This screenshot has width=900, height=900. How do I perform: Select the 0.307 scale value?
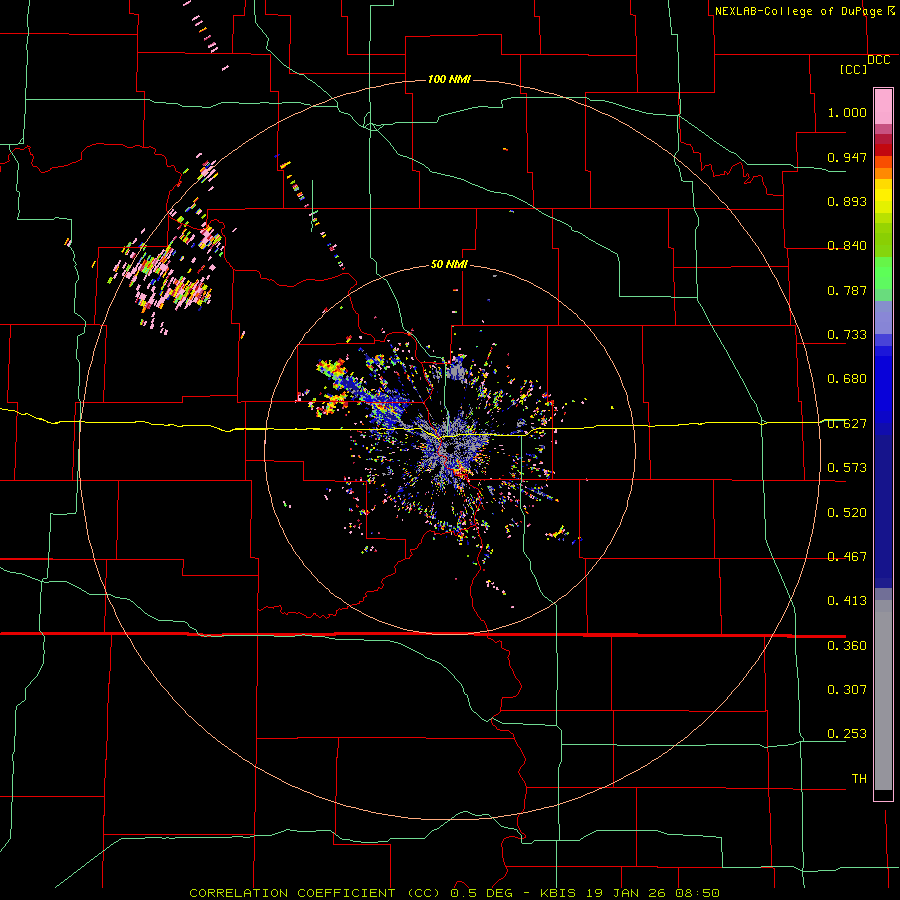coord(847,690)
